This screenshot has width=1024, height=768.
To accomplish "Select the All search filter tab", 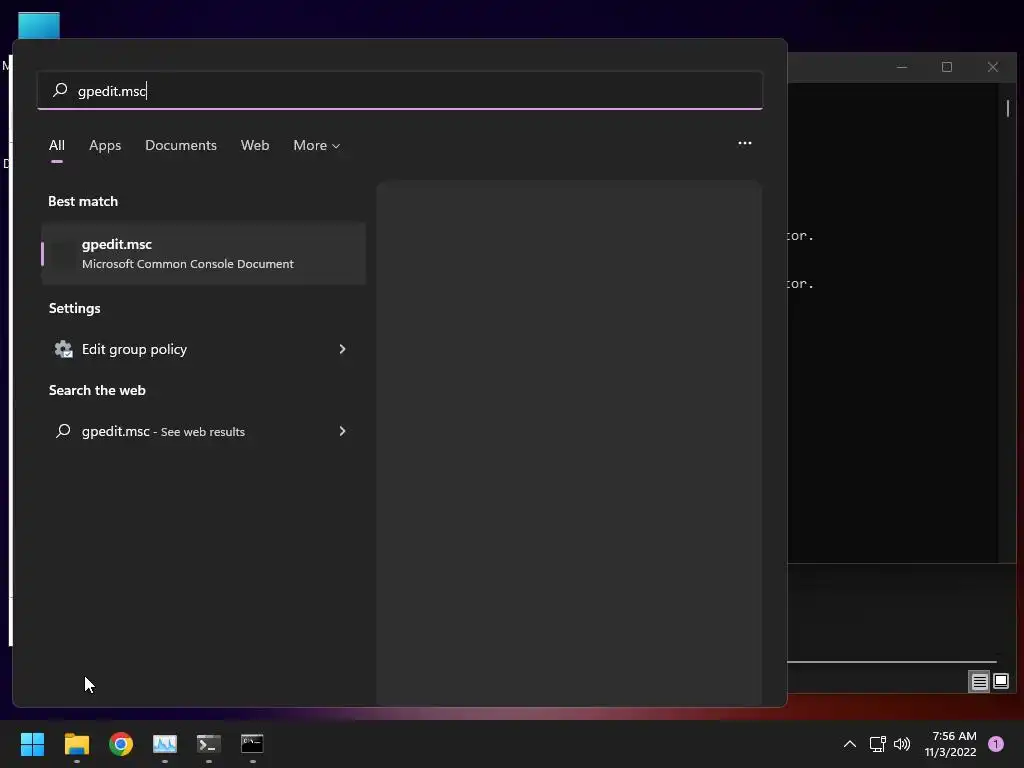I will [x=57, y=145].
